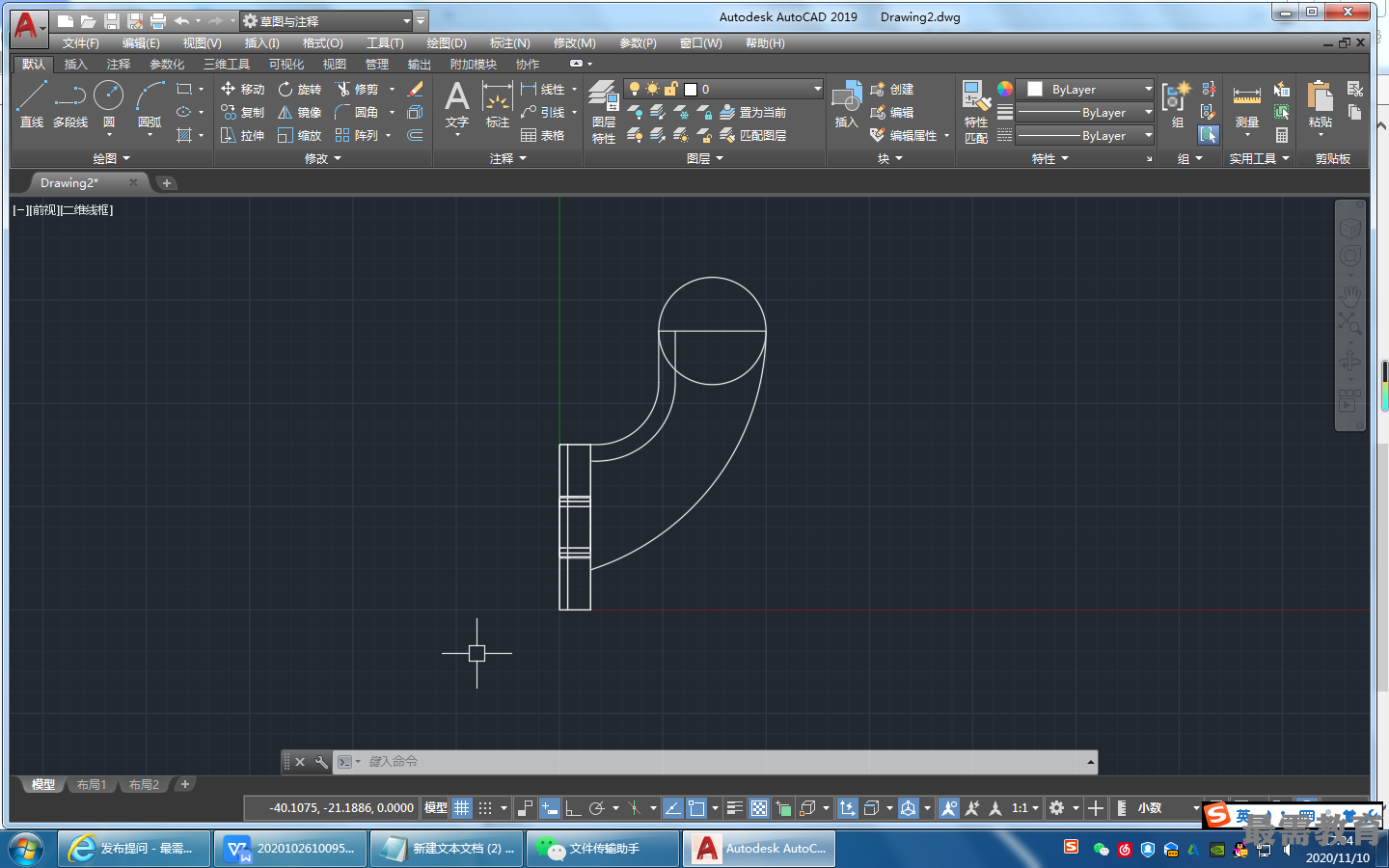The height and width of the screenshot is (868, 1389).
Task: Toggle snap mode in status bar
Action: click(x=485, y=808)
